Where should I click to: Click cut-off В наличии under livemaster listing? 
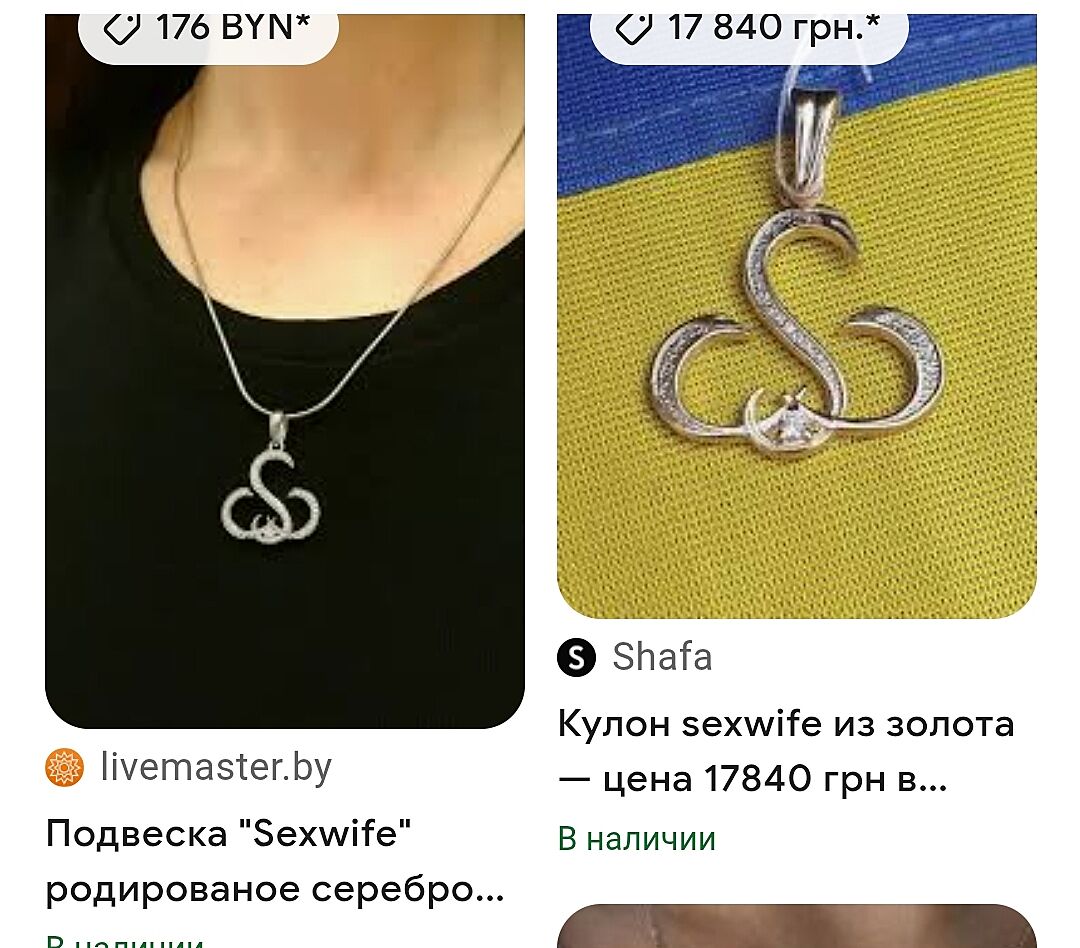125,941
